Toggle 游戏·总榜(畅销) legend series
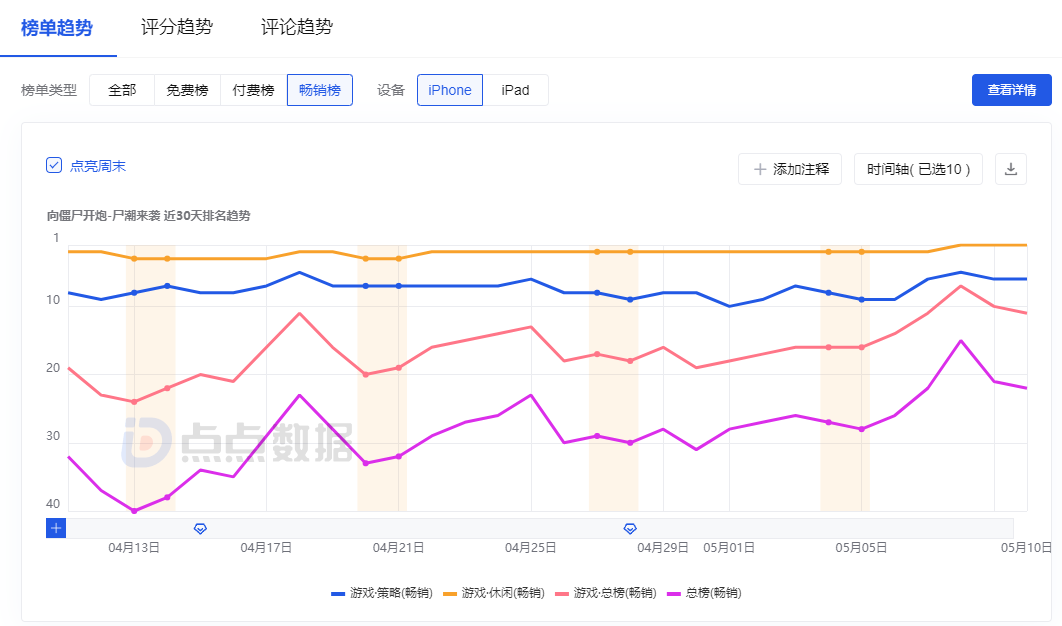 pyautogui.click(x=606, y=593)
